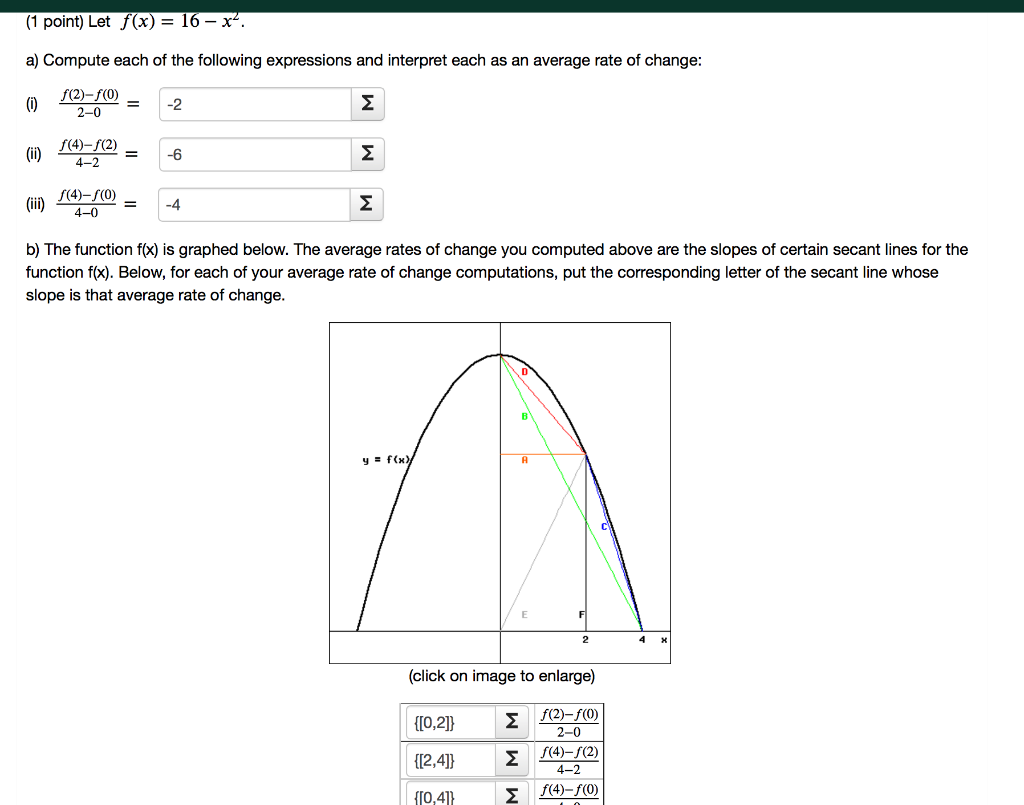Click the red line labeled D

[527, 372]
